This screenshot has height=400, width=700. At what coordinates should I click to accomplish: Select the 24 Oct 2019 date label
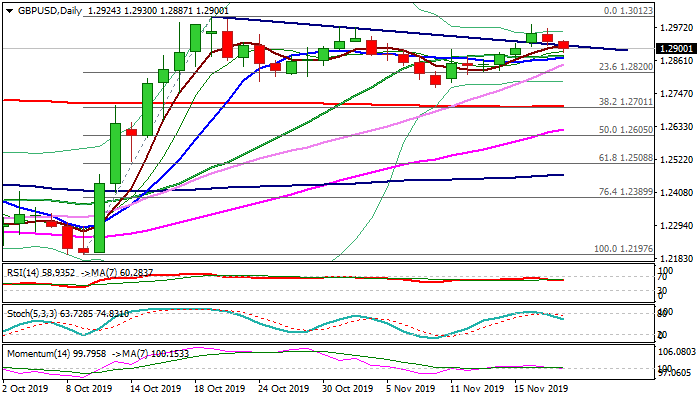click(x=284, y=389)
